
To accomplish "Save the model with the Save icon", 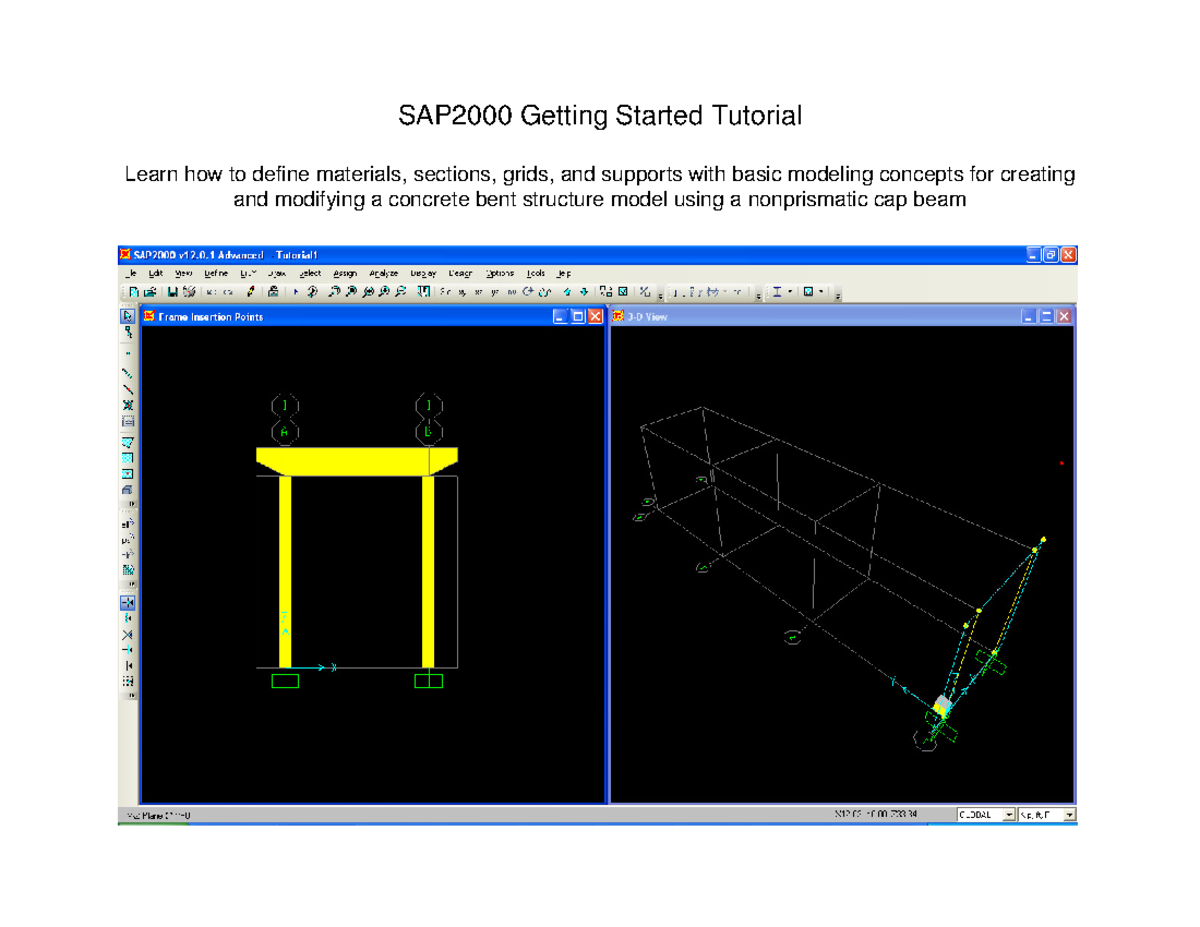I will click(x=172, y=292).
